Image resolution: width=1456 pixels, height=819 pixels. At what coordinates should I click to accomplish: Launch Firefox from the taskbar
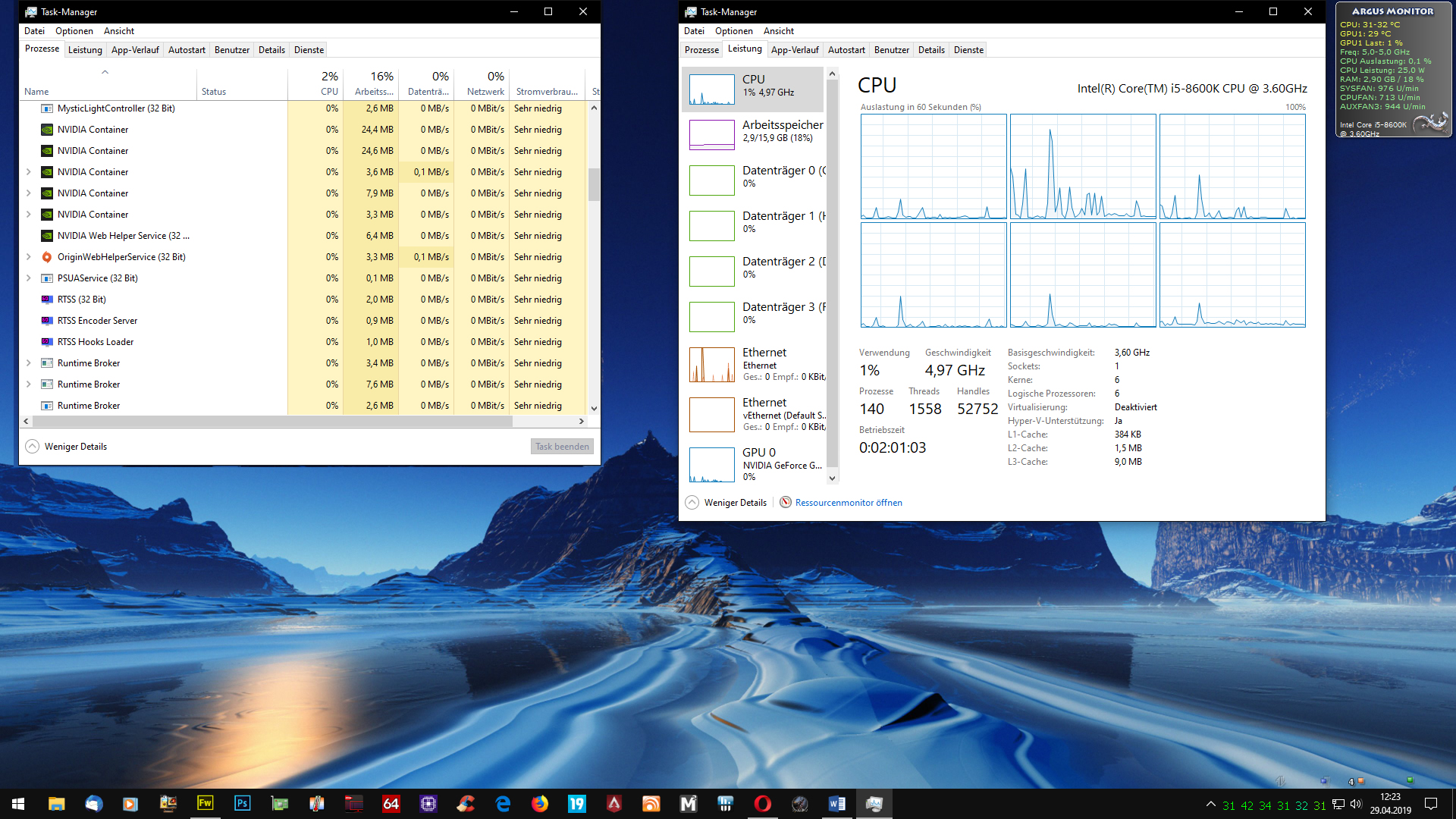(540, 804)
